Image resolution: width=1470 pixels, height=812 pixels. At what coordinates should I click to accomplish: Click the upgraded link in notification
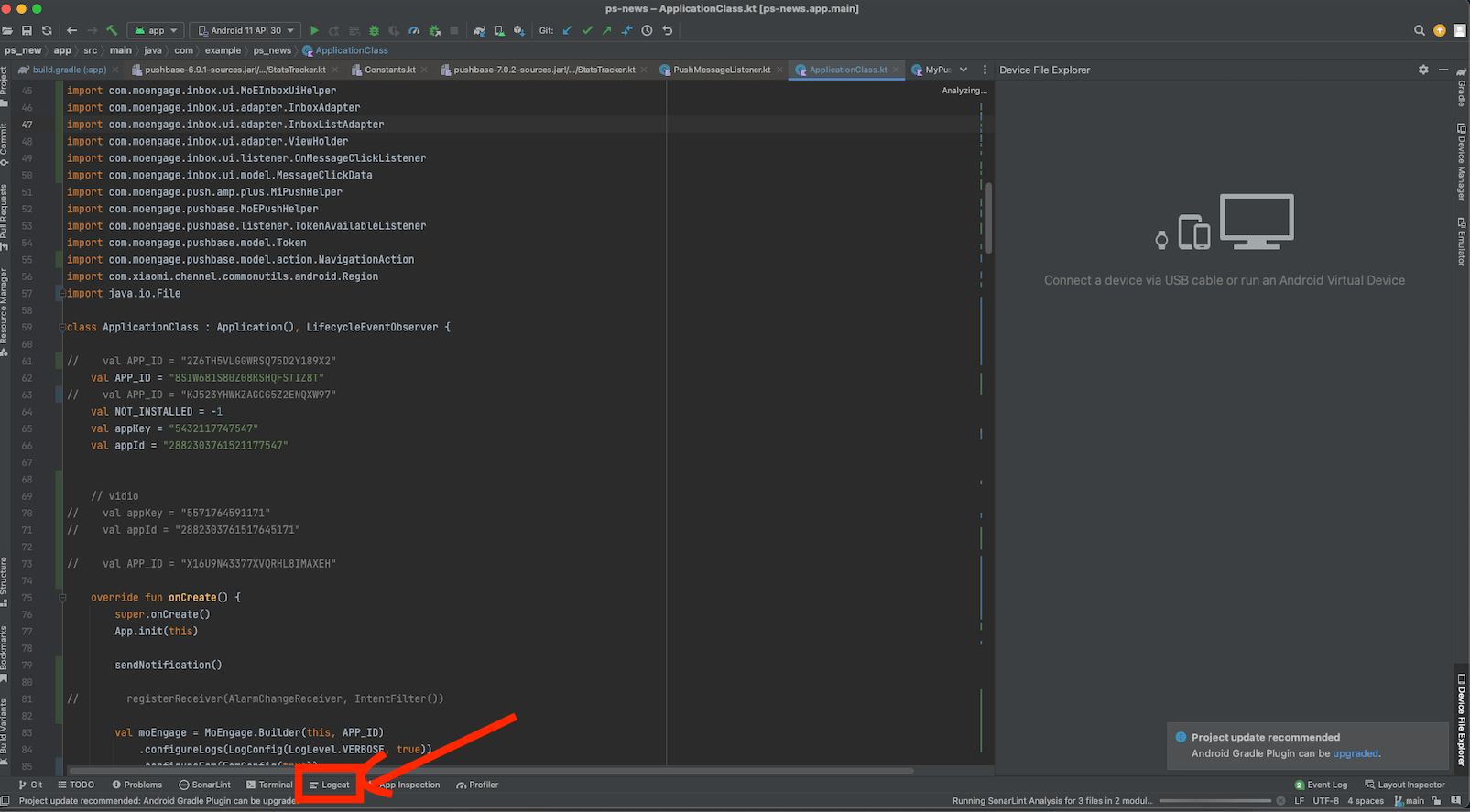pyautogui.click(x=1355, y=753)
